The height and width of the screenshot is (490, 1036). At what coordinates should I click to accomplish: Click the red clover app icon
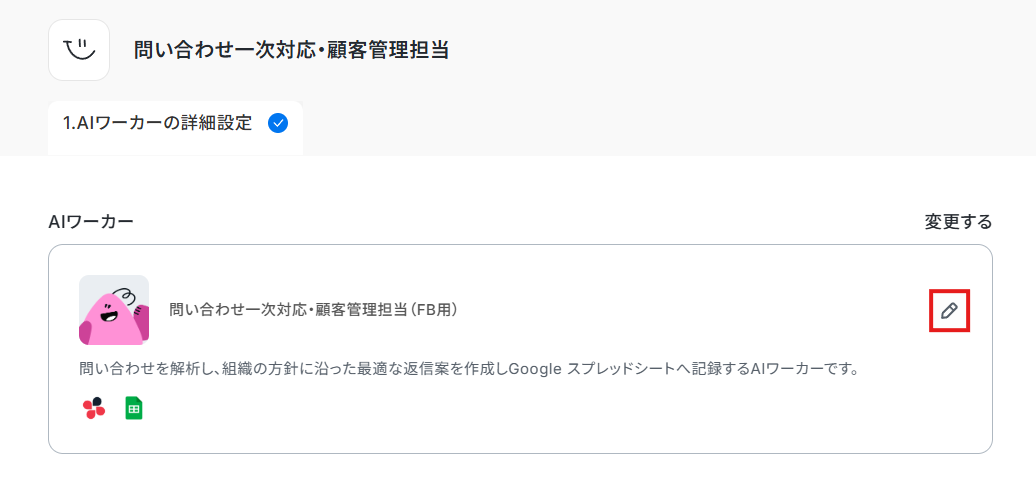(x=94, y=409)
